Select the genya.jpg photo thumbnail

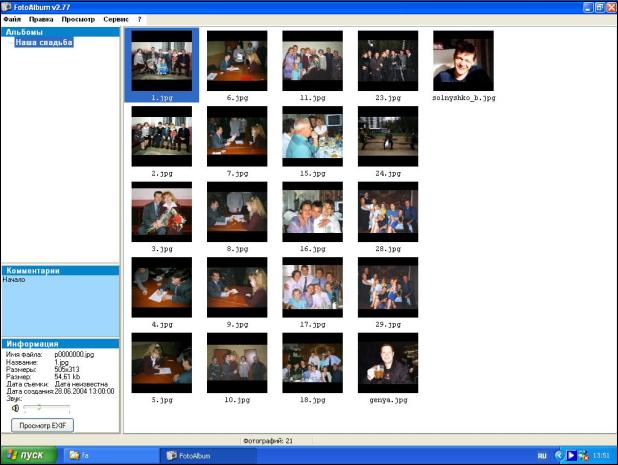coord(388,363)
